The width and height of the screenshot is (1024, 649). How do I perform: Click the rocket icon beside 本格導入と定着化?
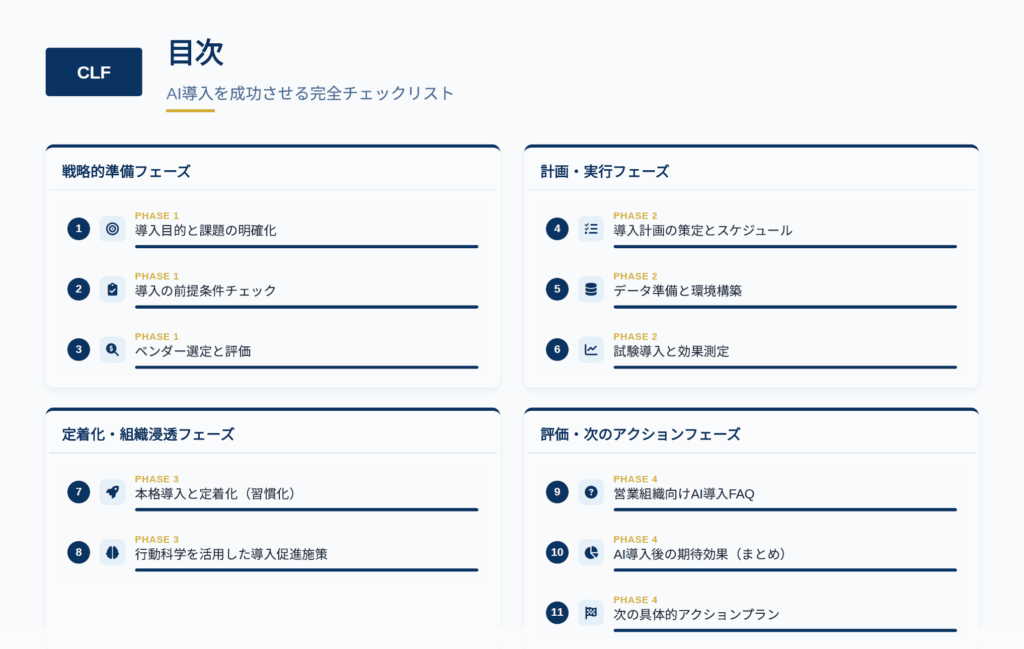112,492
